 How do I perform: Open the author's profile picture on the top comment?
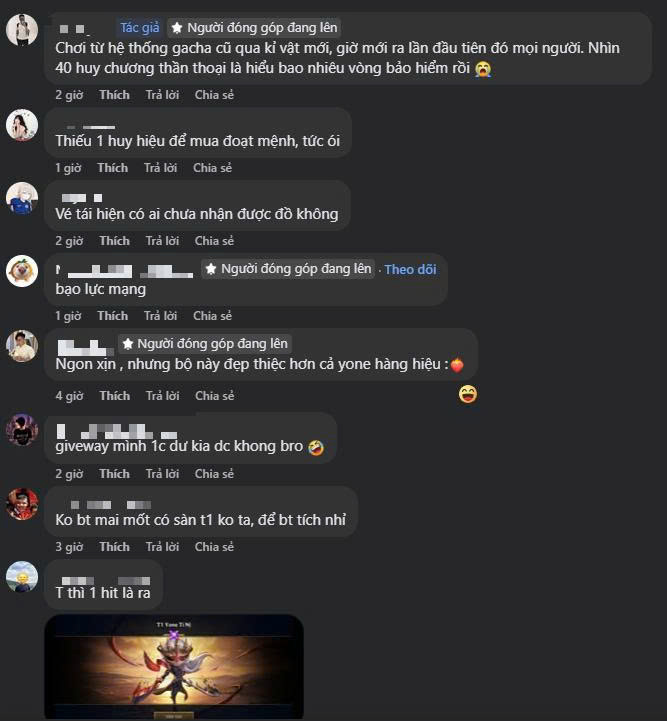click(22, 30)
